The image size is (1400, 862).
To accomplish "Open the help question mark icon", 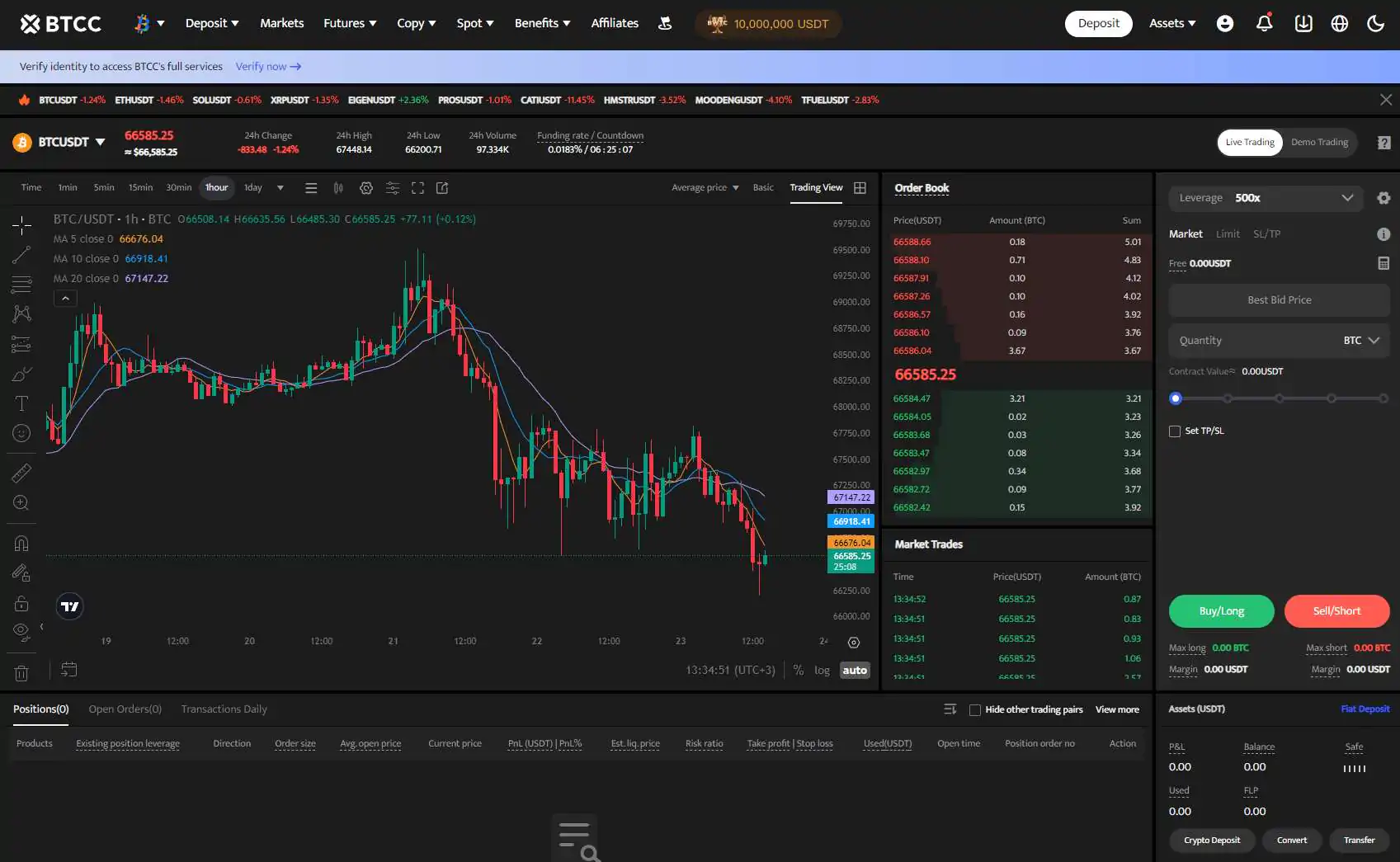I will point(1384,143).
